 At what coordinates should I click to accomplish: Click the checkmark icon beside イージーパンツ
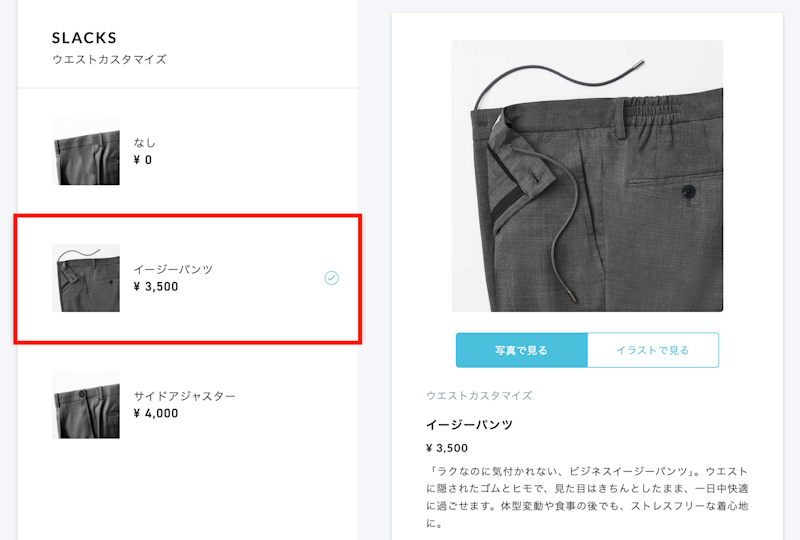tap(332, 278)
